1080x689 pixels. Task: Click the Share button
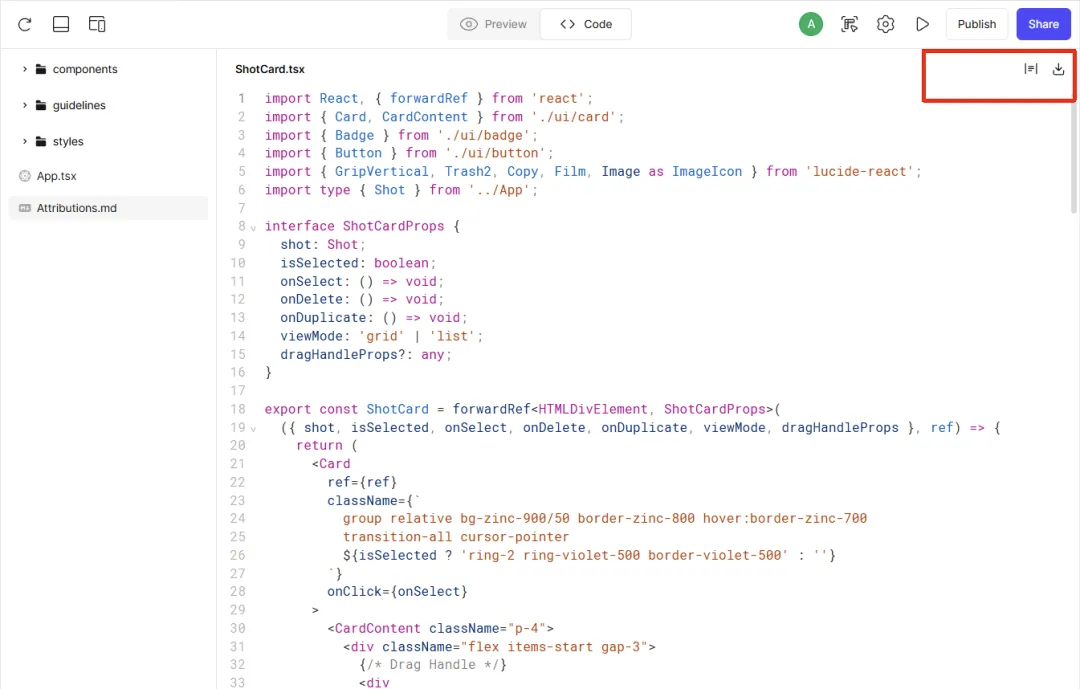(1043, 24)
